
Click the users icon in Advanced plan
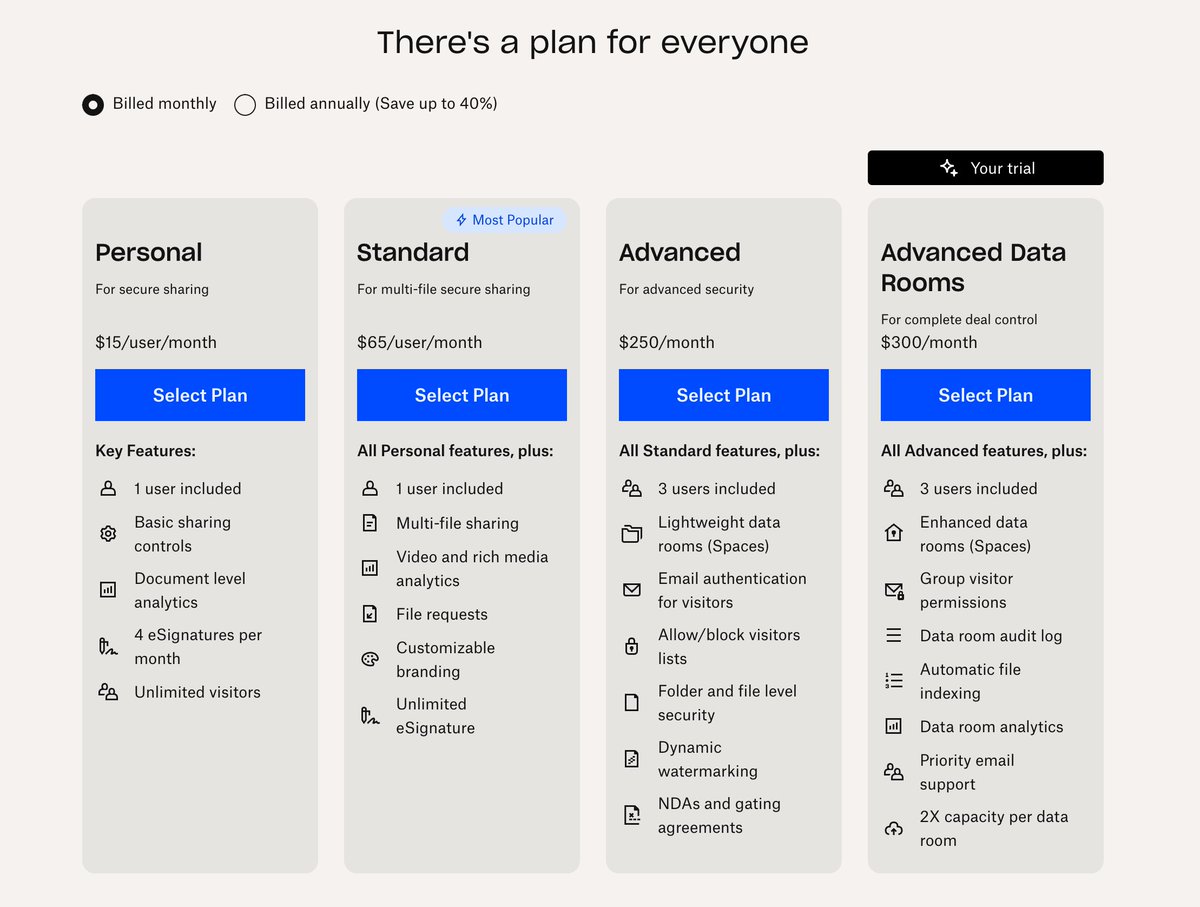pos(632,489)
